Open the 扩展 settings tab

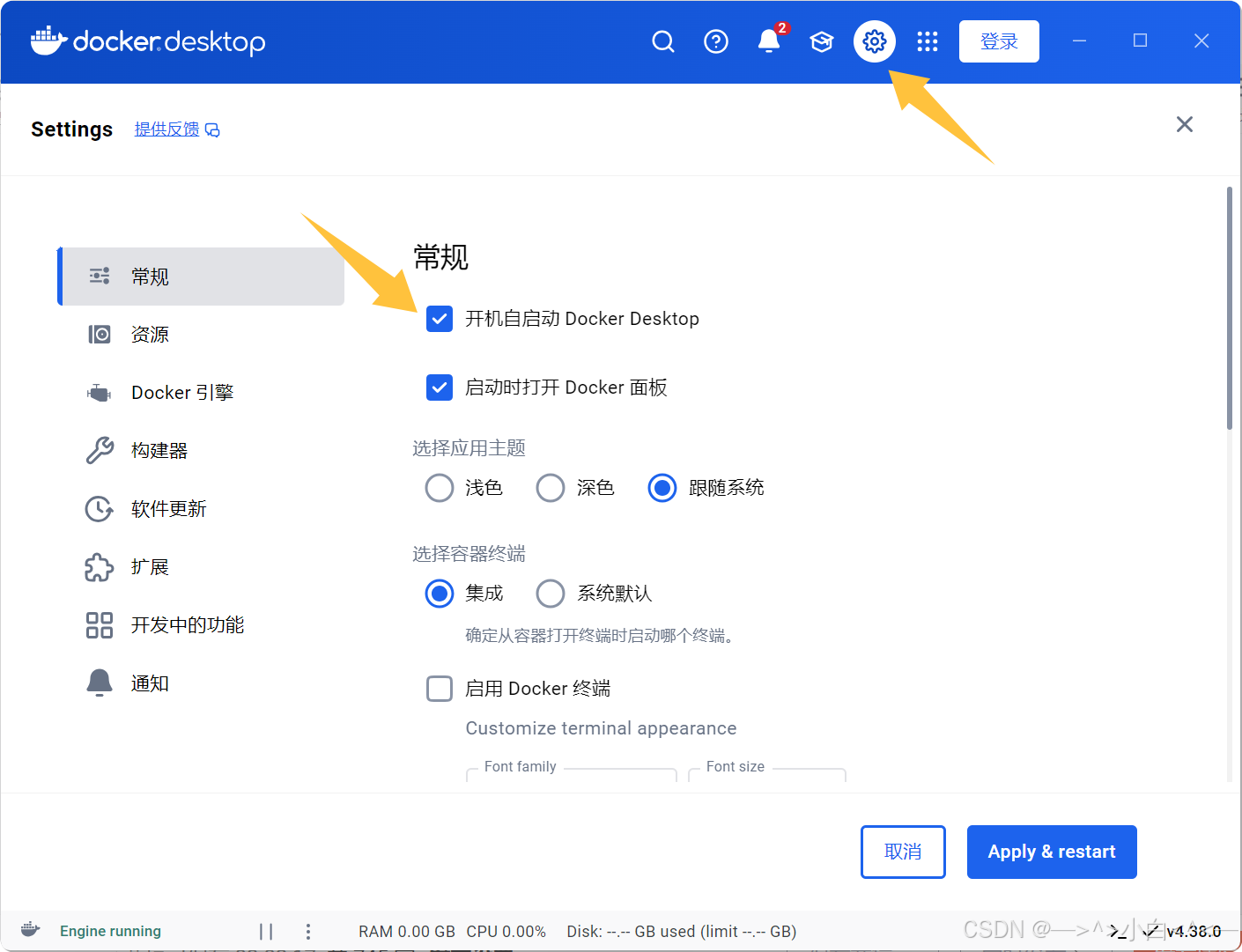coord(202,567)
